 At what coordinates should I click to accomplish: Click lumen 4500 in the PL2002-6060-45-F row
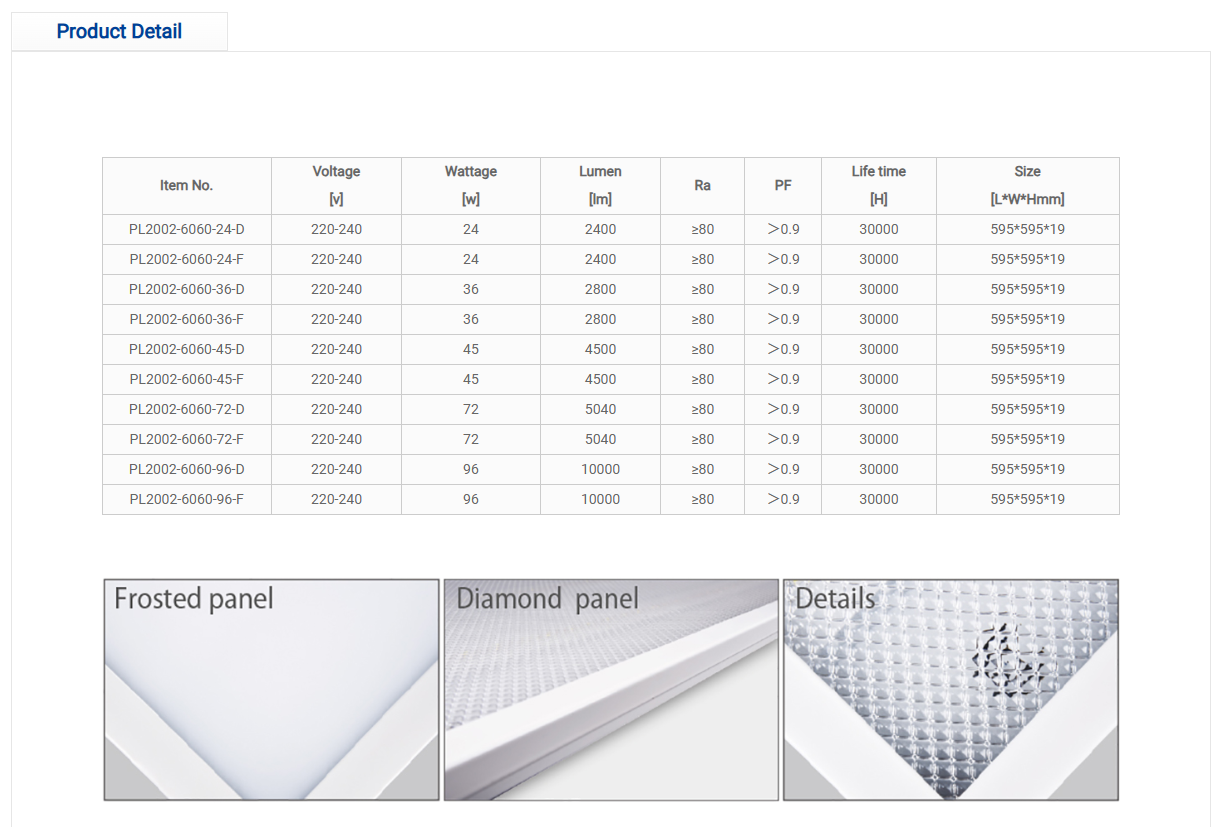(600, 379)
